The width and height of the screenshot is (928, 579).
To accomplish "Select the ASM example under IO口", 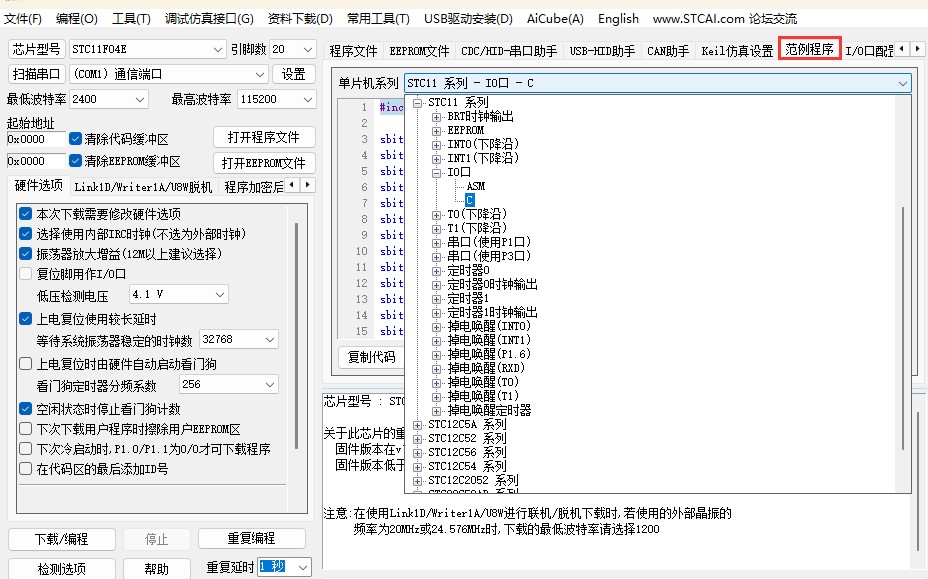I will click(x=475, y=186).
